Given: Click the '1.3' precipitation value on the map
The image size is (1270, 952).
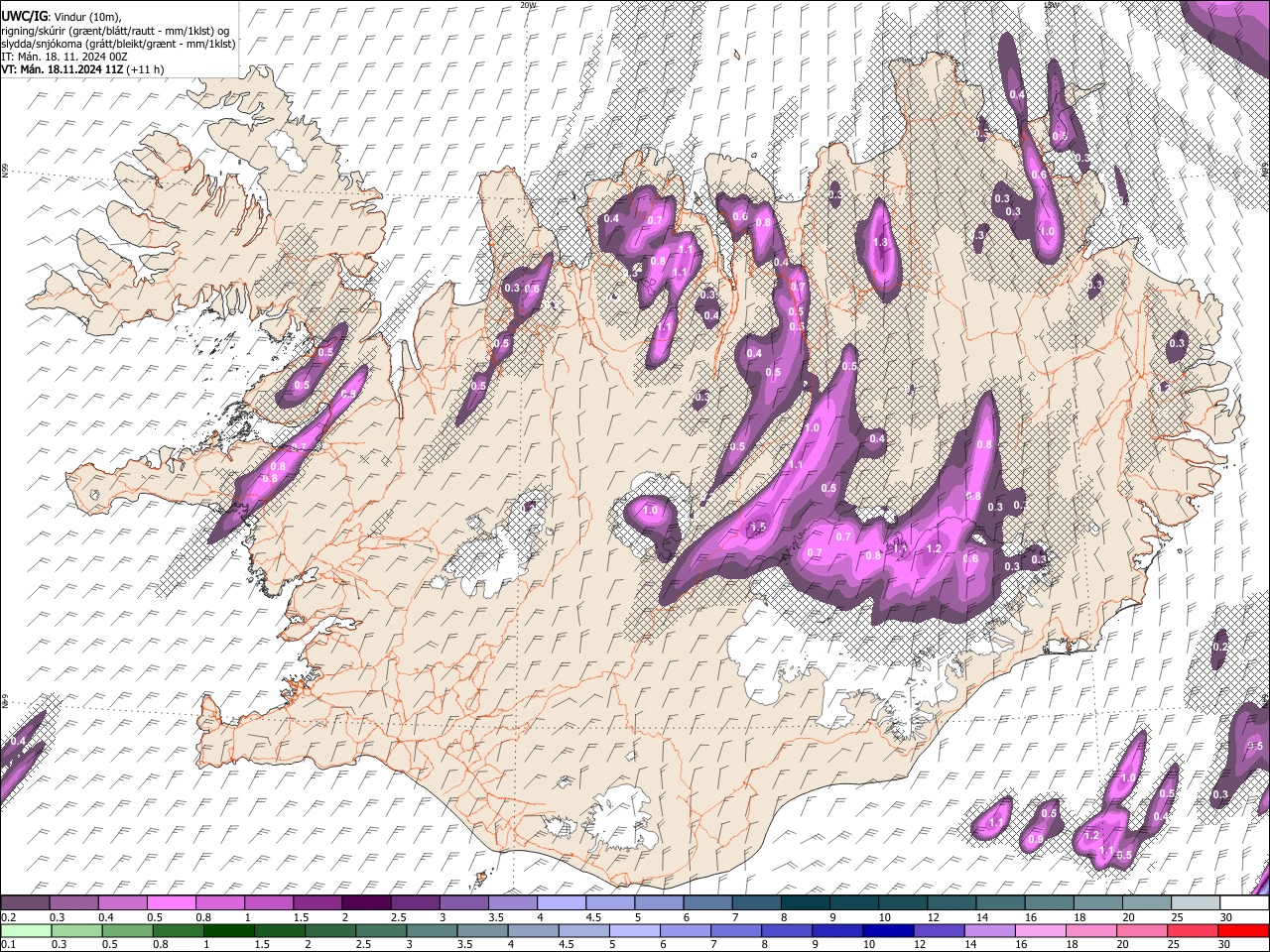Looking at the screenshot, I should pyautogui.click(x=879, y=243).
